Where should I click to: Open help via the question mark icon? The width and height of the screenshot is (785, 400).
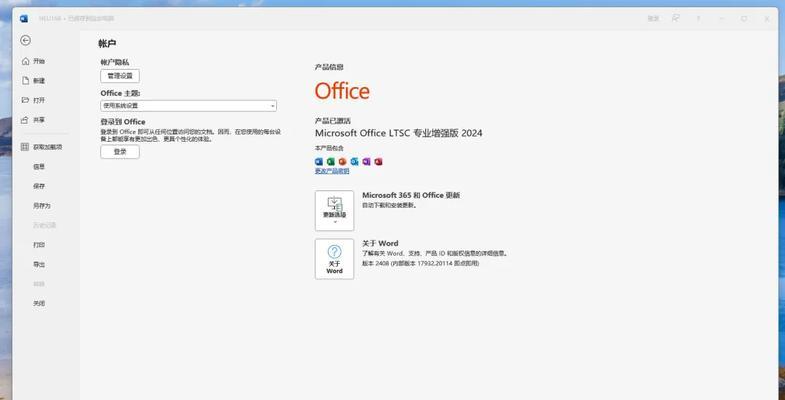(x=698, y=19)
